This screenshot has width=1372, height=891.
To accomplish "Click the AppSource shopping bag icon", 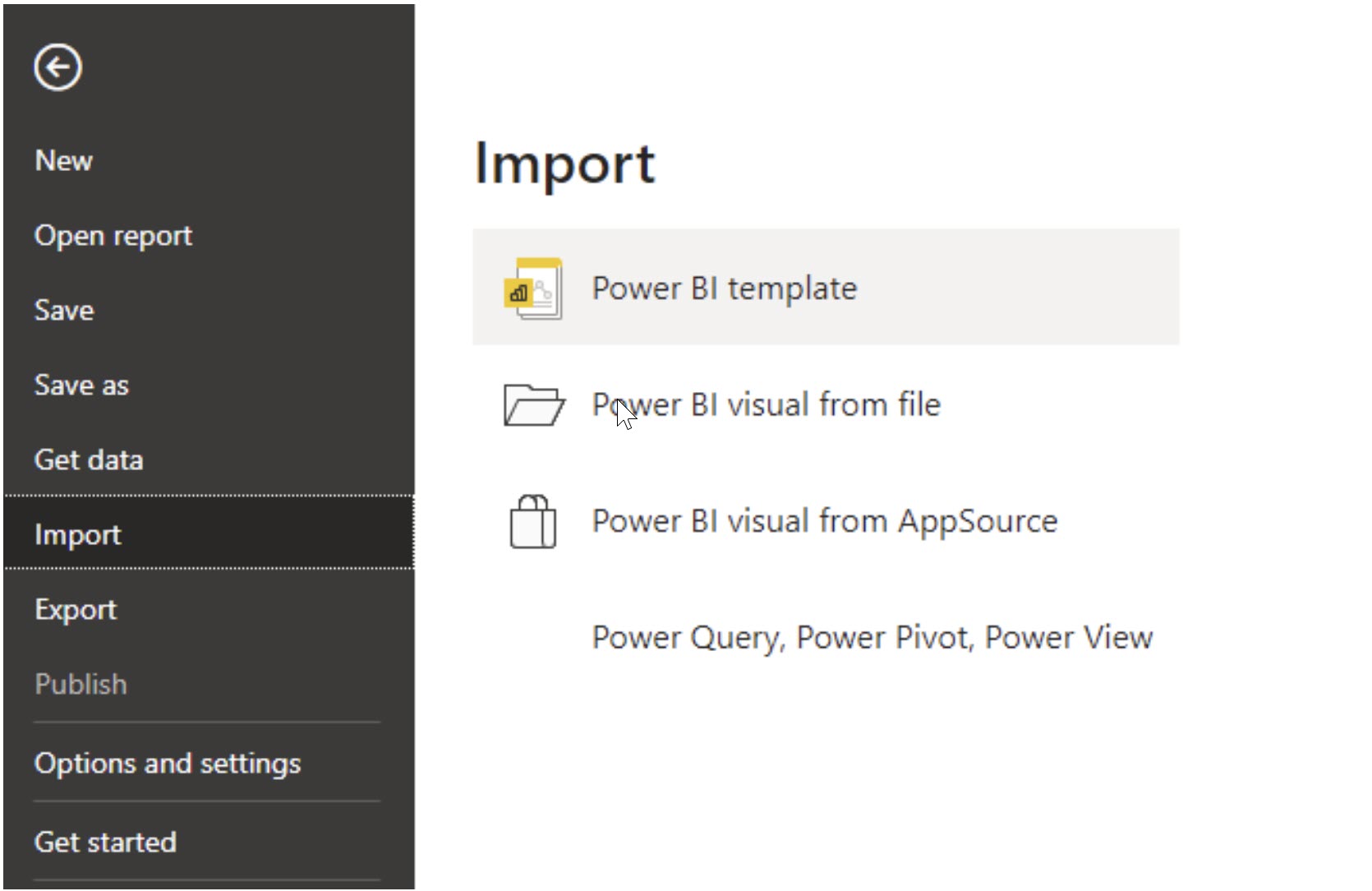I will (533, 521).
